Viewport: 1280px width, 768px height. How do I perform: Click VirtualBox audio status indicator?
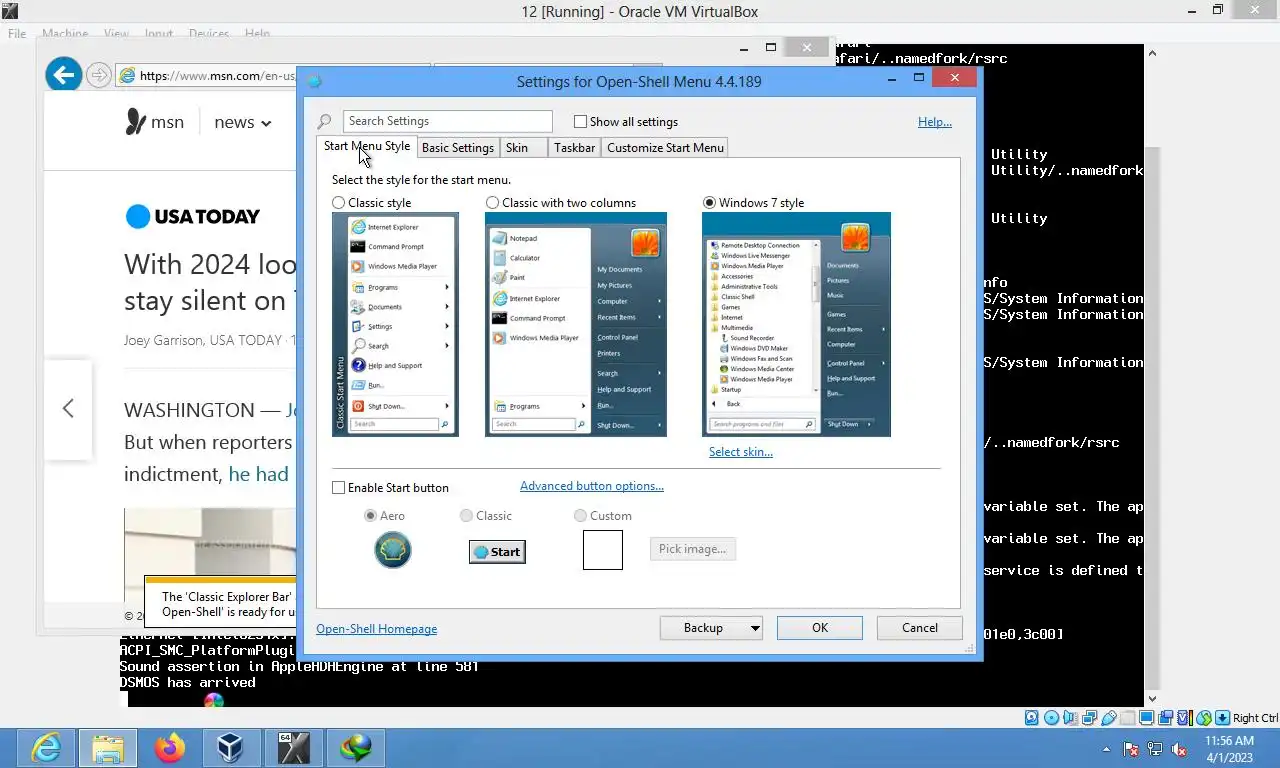[x=1070, y=718]
